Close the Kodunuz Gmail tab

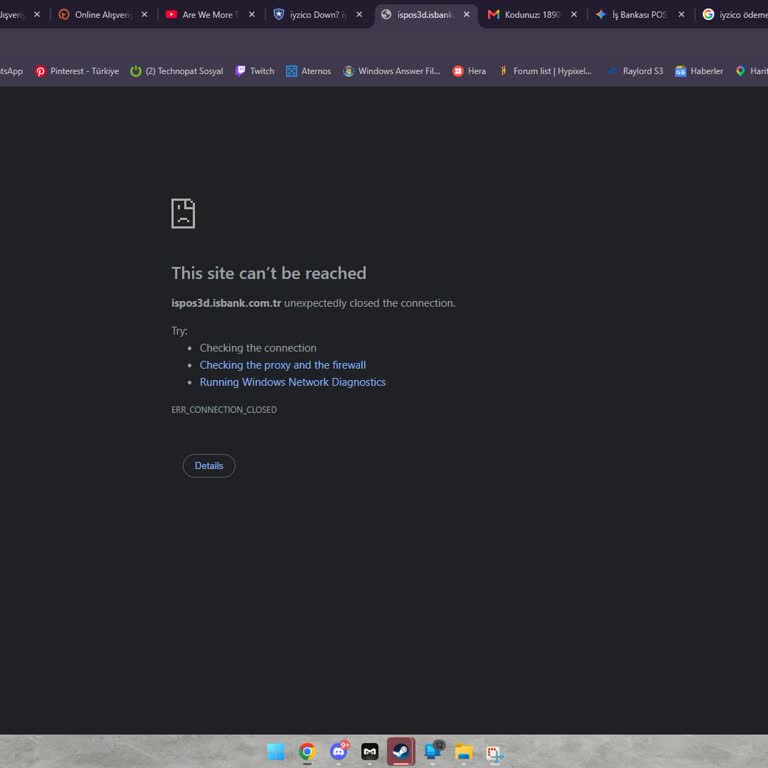[x=574, y=15]
